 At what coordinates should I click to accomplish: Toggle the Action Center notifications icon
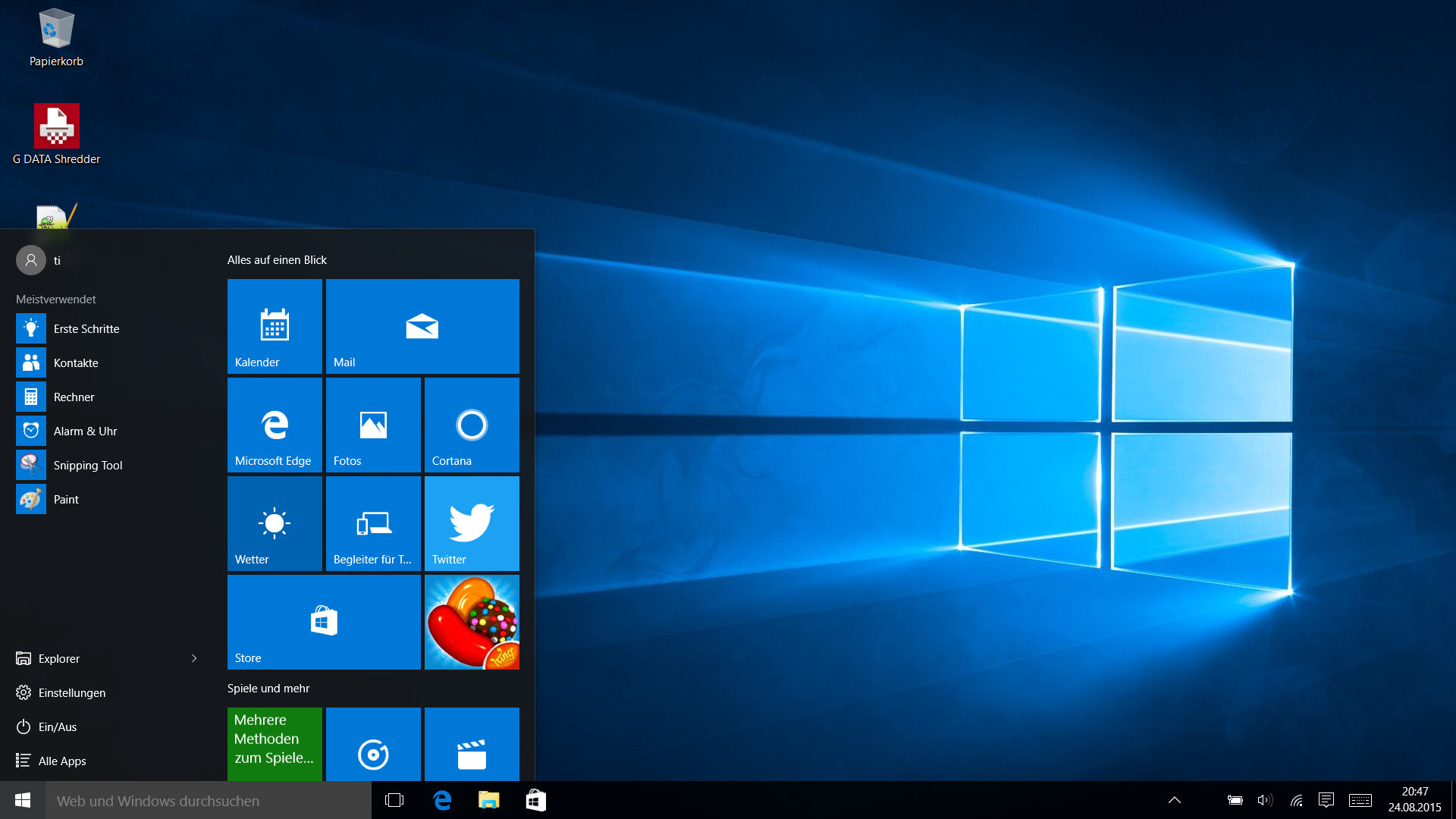click(1326, 800)
